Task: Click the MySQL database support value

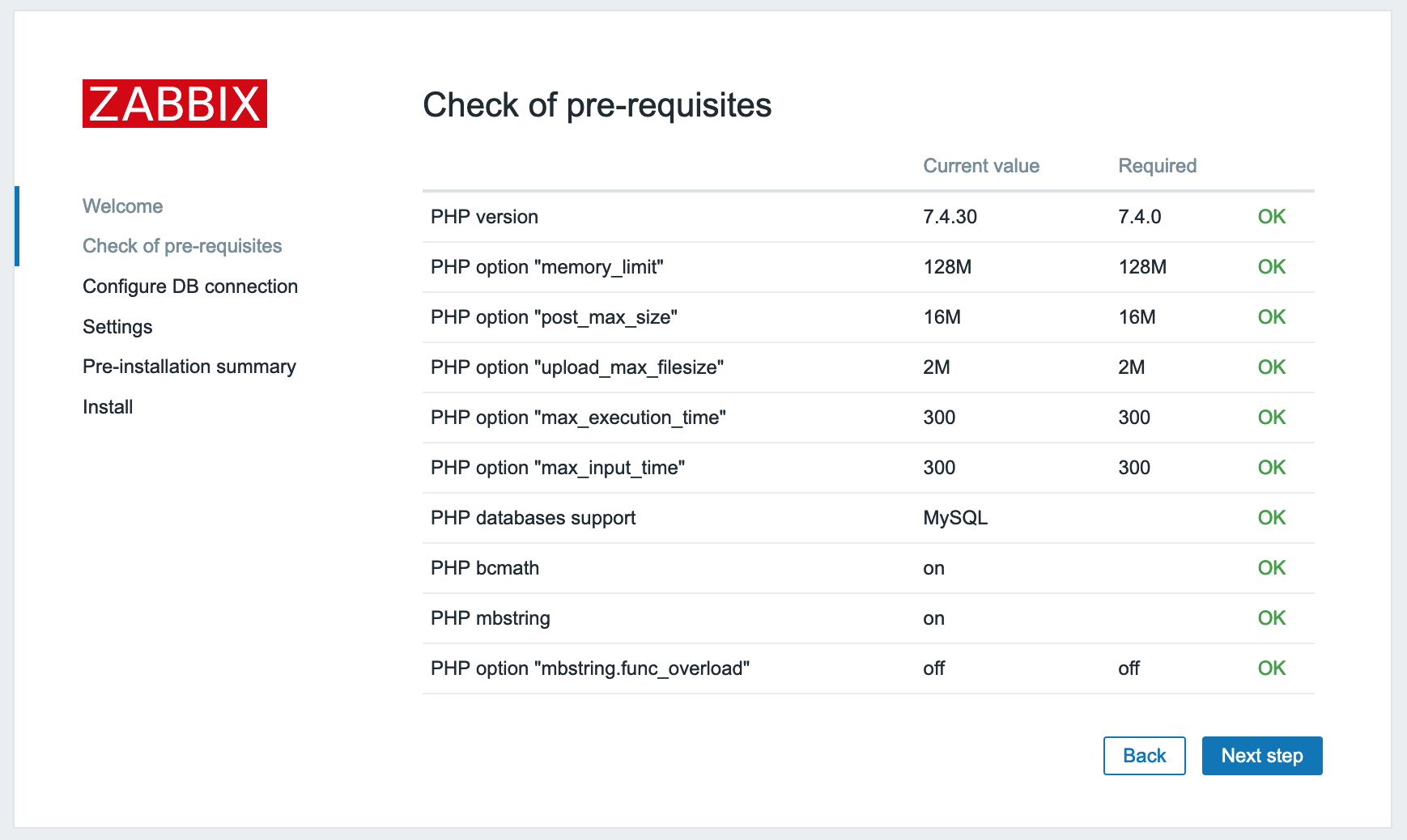Action: [955, 518]
